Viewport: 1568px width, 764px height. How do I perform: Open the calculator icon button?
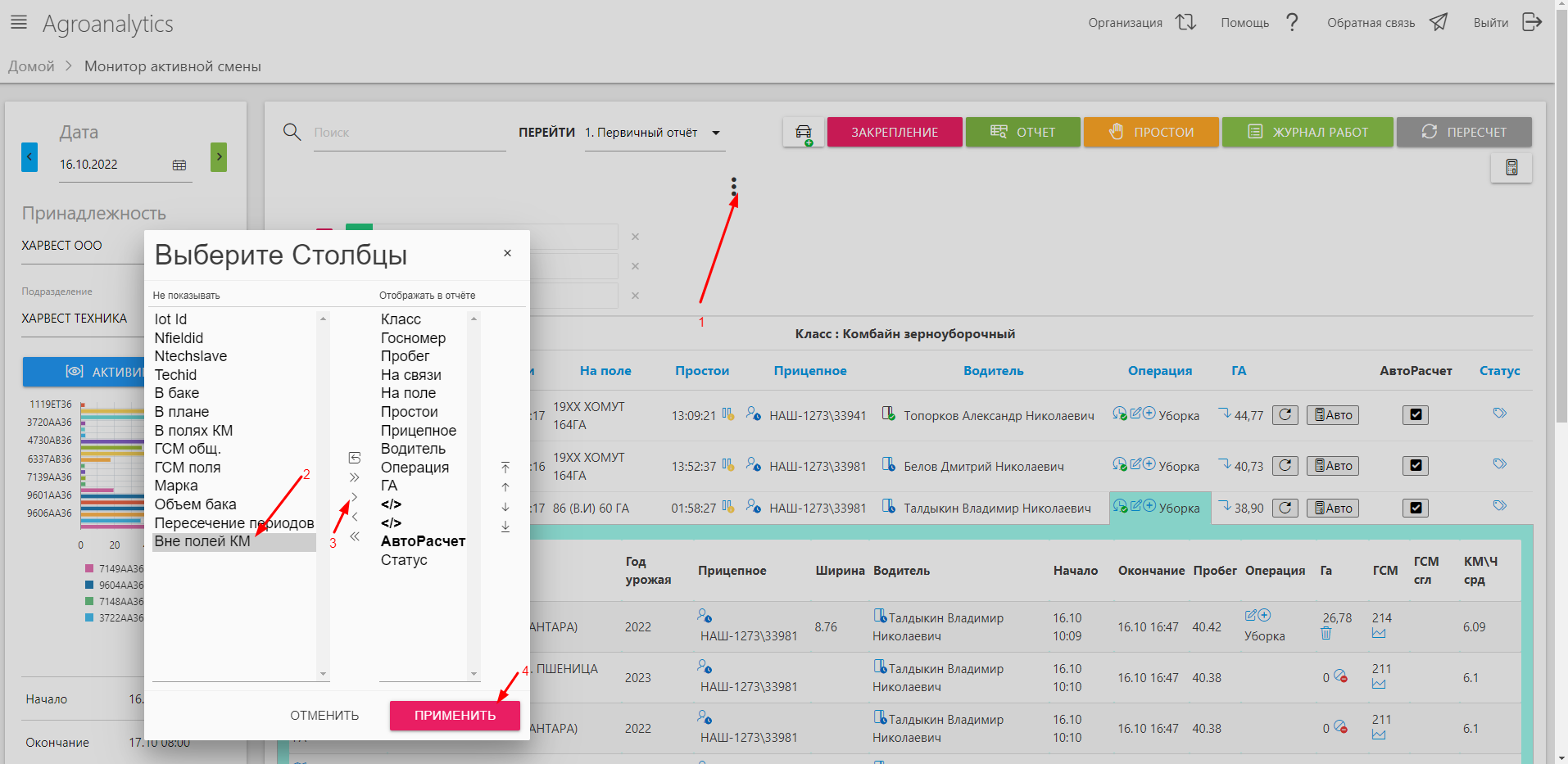1511,168
